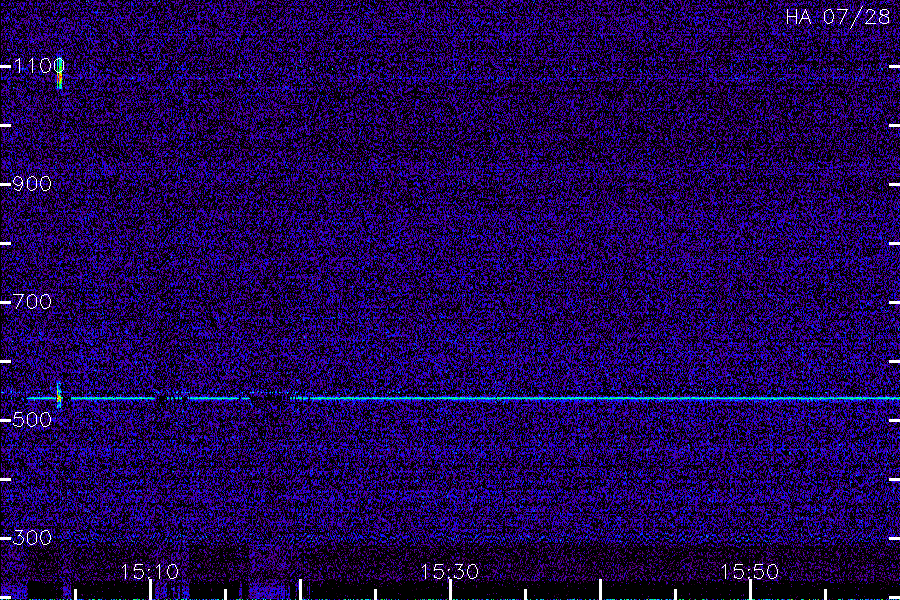Click the "700" frequency axis label
The image size is (900, 600).
(x=32, y=301)
